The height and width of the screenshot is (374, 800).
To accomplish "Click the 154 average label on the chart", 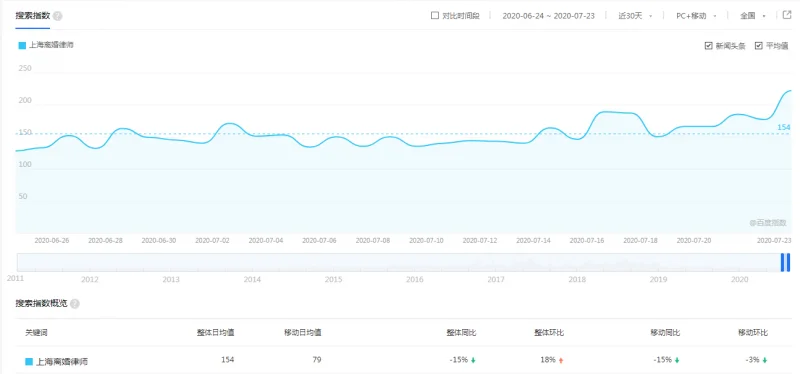I will 784,128.
